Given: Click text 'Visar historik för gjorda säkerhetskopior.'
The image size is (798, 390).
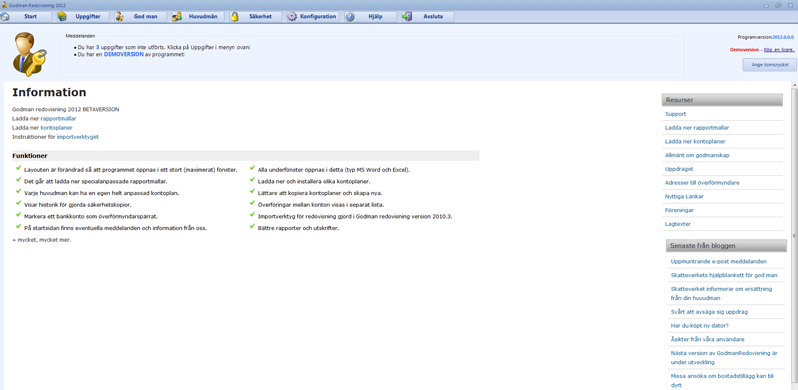Looking at the screenshot, I should 78,205.
